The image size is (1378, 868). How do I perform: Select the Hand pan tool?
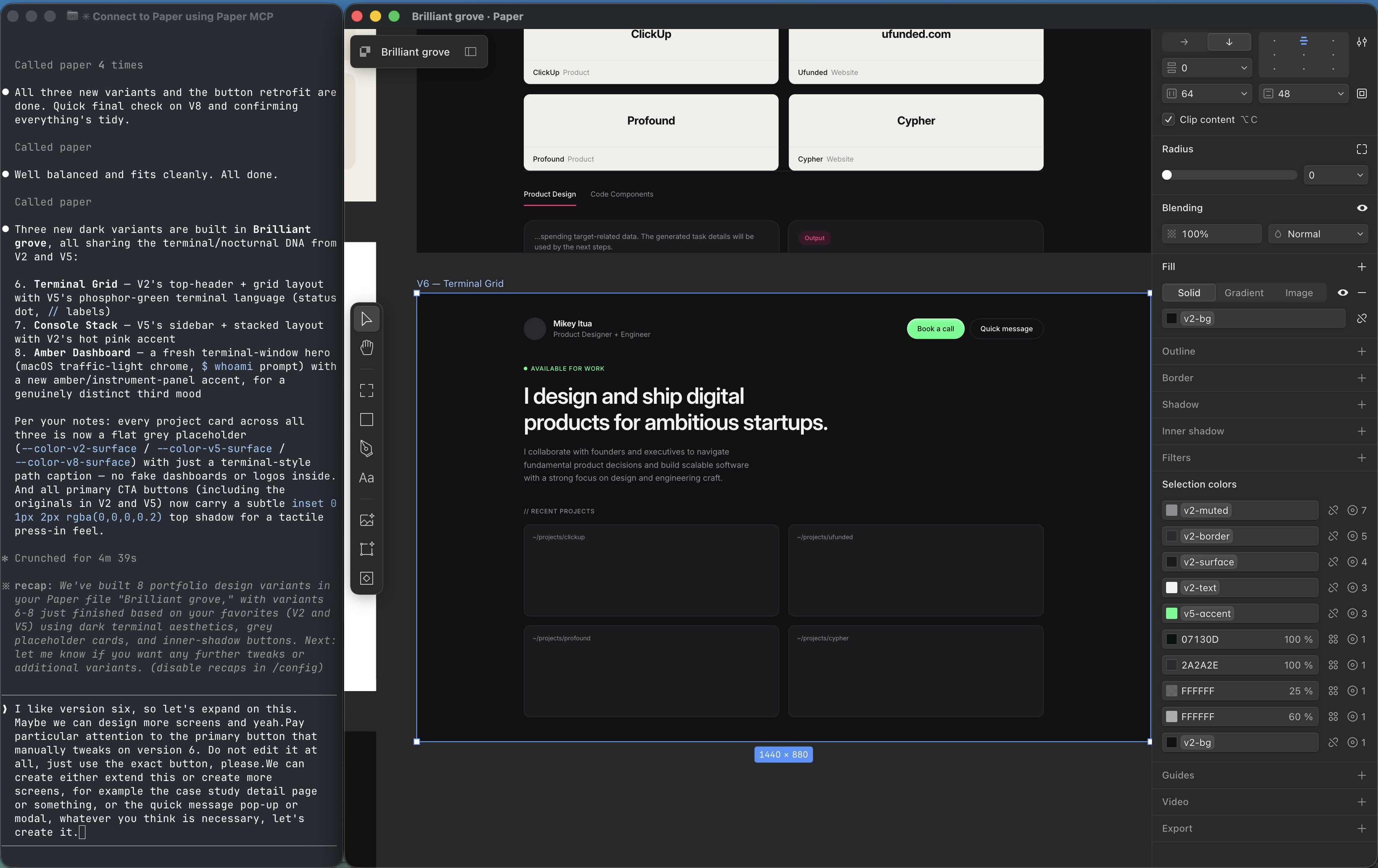point(366,347)
